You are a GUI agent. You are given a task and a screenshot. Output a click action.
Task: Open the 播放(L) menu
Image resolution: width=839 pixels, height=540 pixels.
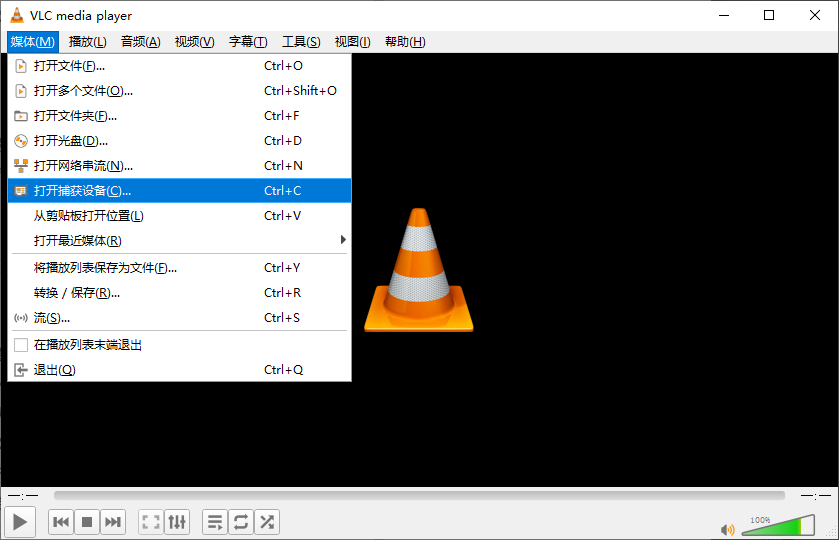pyautogui.click(x=87, y=42)
